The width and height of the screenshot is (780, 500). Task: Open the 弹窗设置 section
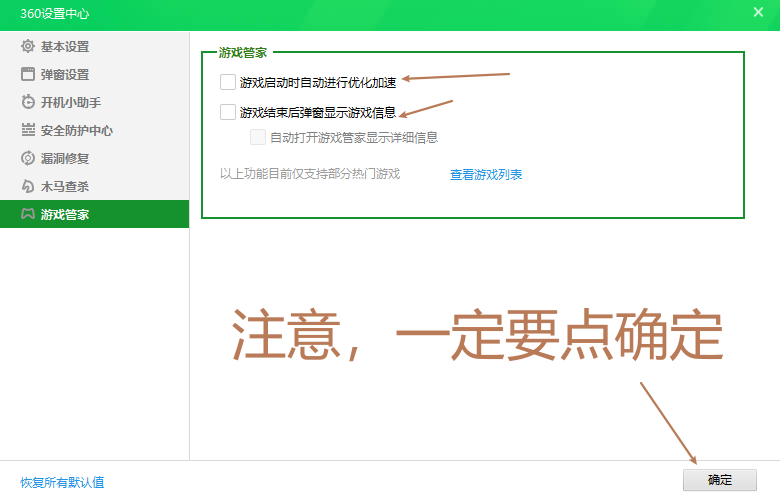tap(95, 74)
